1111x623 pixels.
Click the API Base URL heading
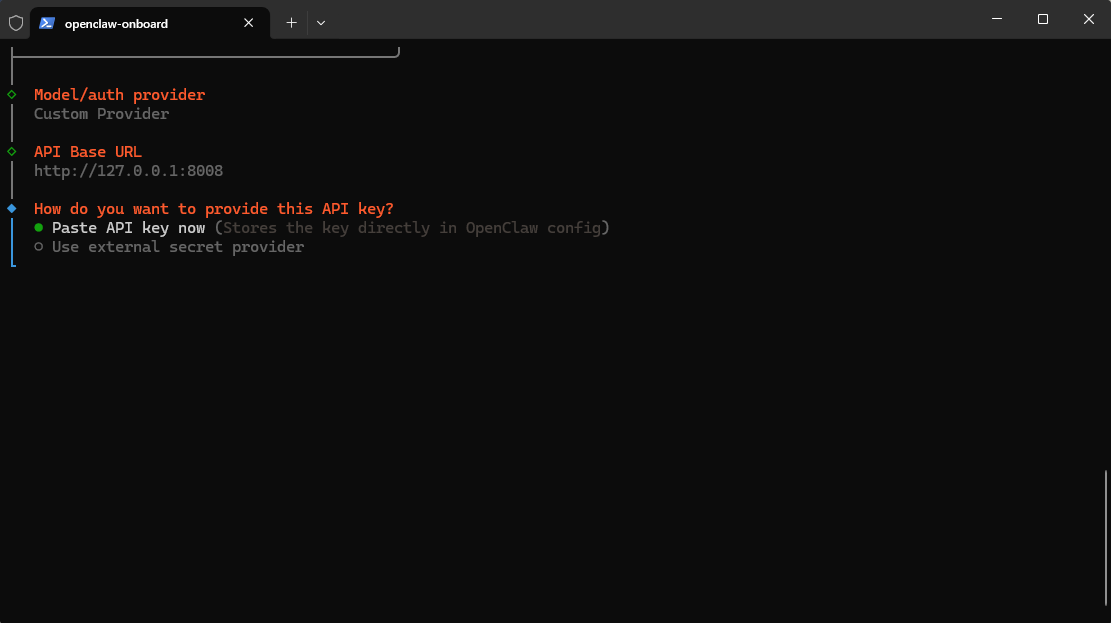[x=88, y=152]
